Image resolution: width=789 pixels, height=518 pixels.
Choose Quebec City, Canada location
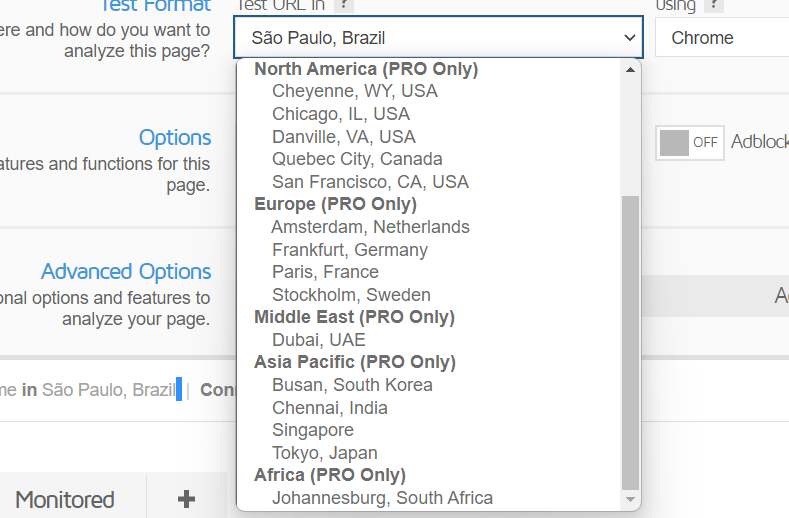click(357, 159)
